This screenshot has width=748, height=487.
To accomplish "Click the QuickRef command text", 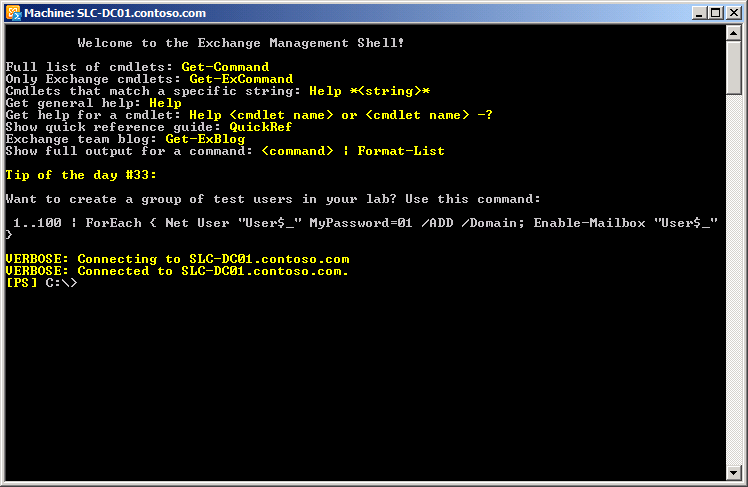I will pos(260,127).
